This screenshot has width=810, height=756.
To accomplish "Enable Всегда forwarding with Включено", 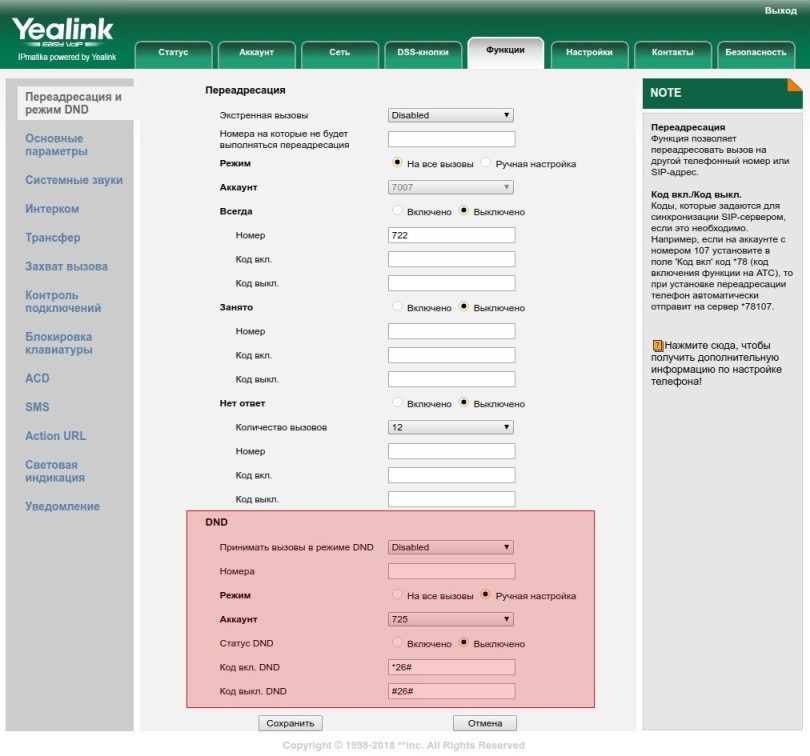I will pos(397,210).
